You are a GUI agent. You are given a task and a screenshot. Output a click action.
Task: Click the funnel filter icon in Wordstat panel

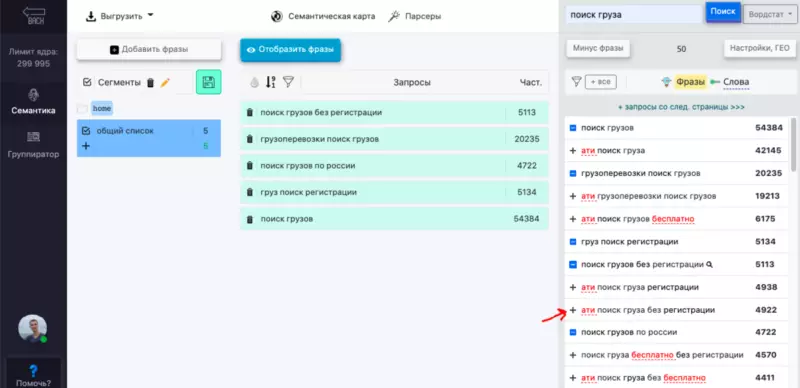(576, 82)
